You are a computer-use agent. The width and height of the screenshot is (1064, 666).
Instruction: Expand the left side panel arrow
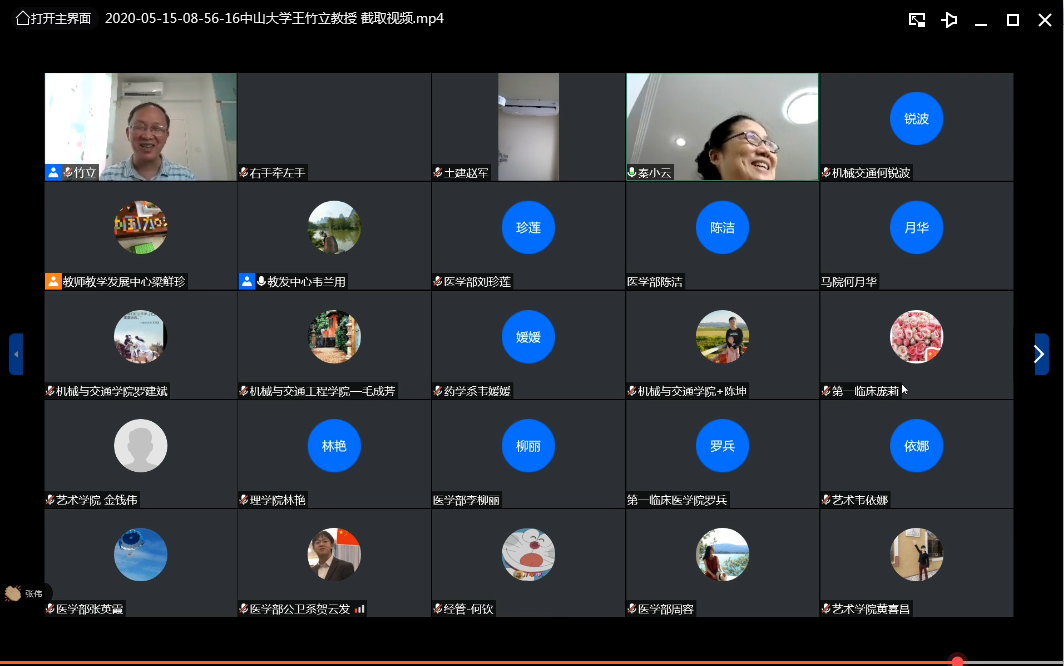(15, 354)
